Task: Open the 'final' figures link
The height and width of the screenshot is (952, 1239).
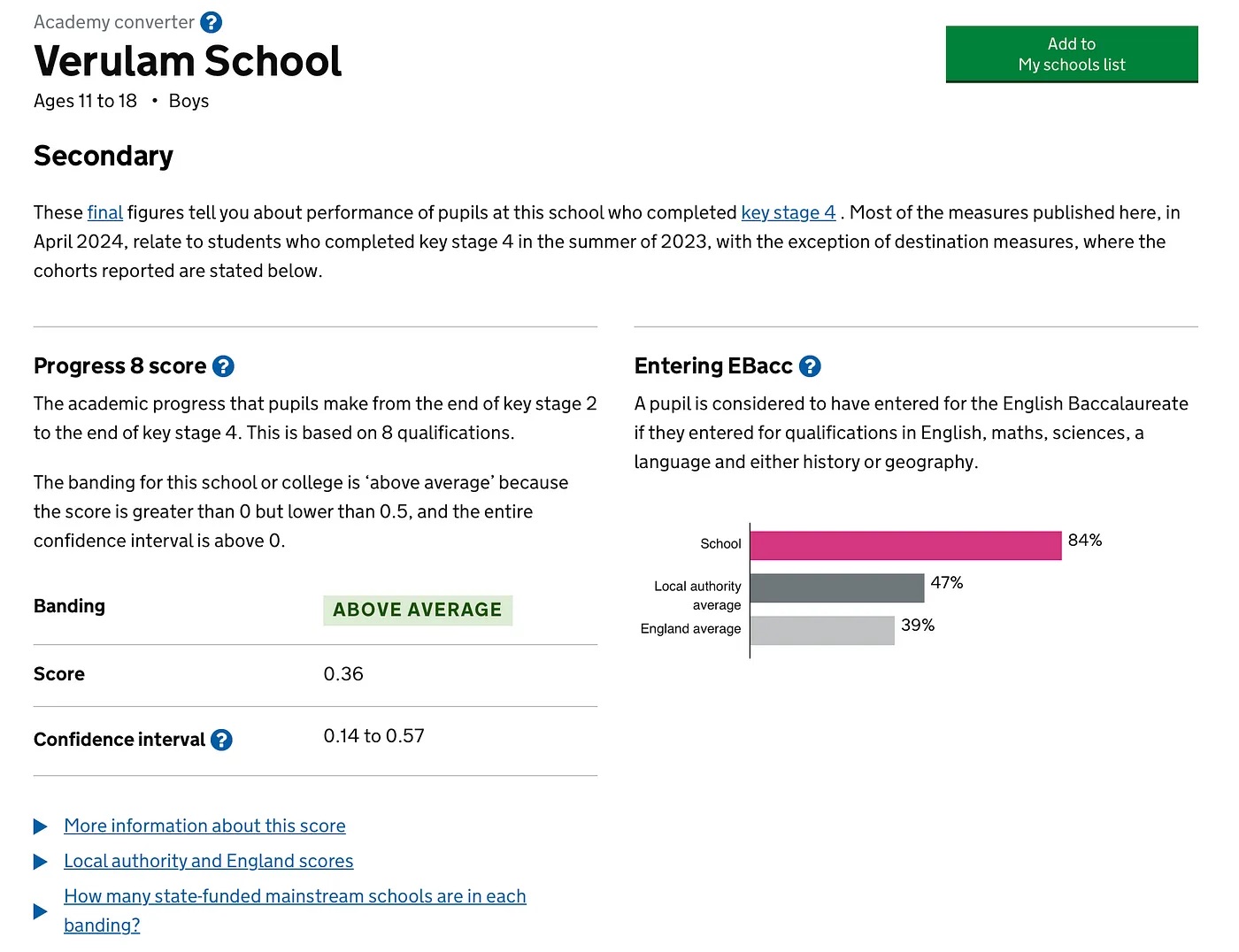Action: (x=104, y=212)
